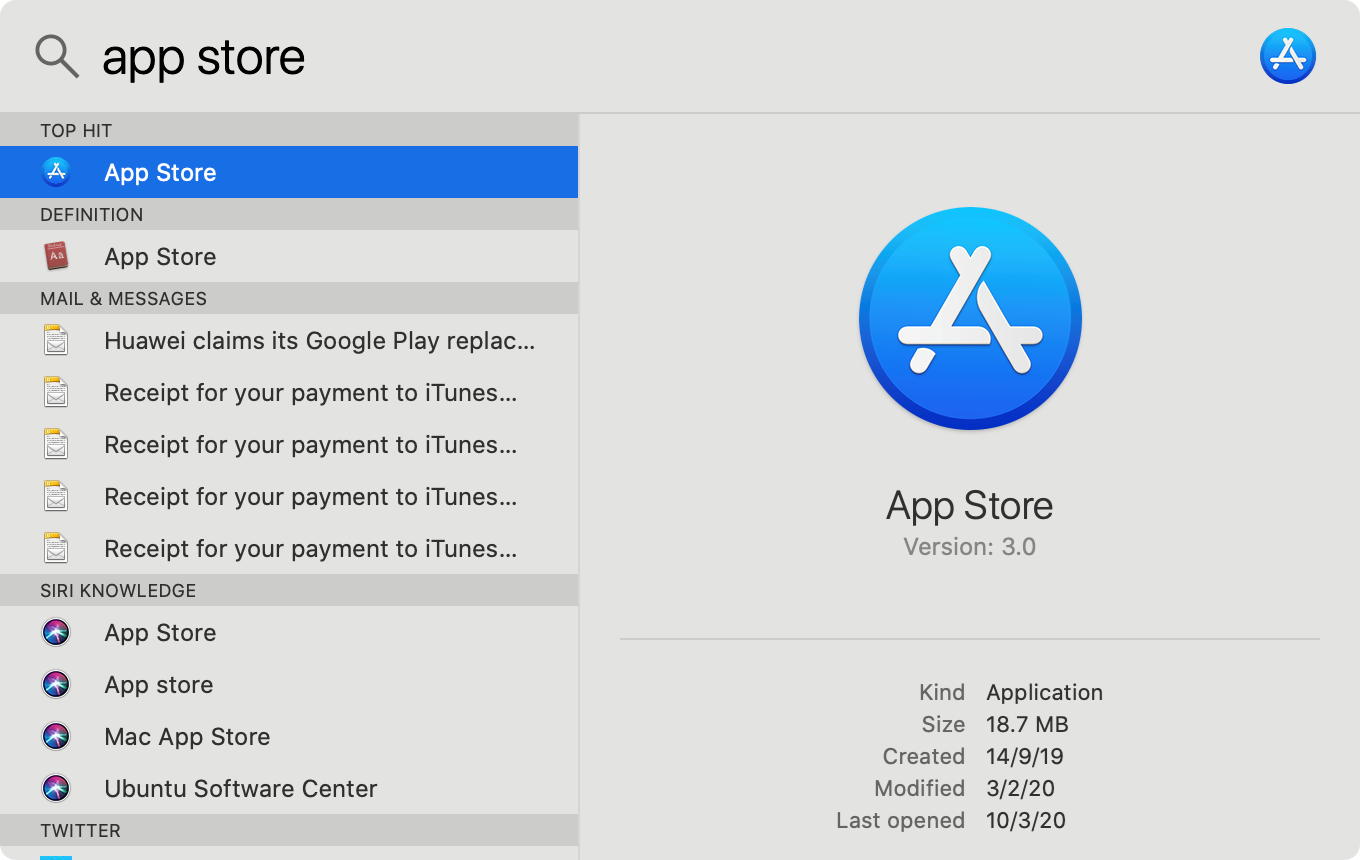Click the dictionary icon beside the App Store definition

[x=56, y=256]
